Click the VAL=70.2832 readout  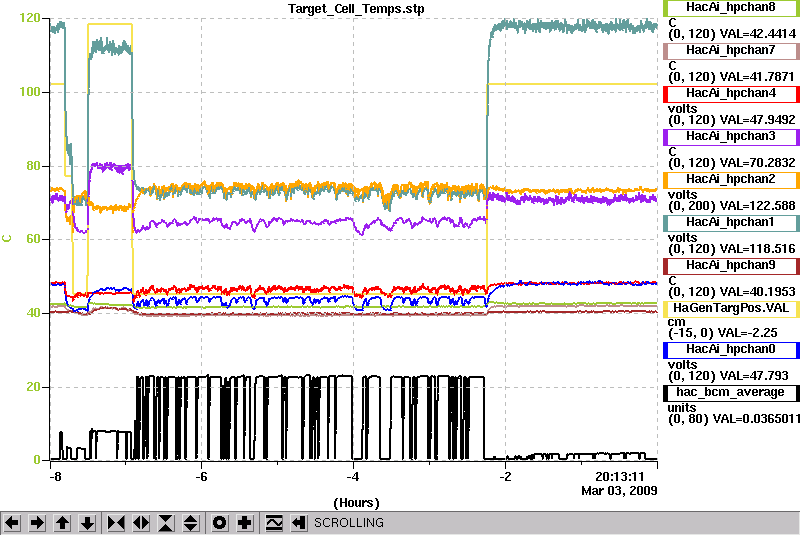tap(757, 163)
